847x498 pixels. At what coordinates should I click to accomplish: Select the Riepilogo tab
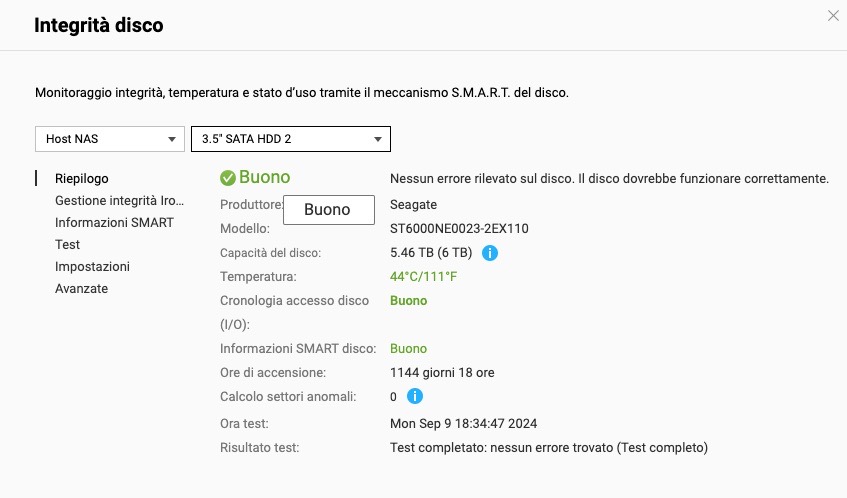(x=82, y=178)
